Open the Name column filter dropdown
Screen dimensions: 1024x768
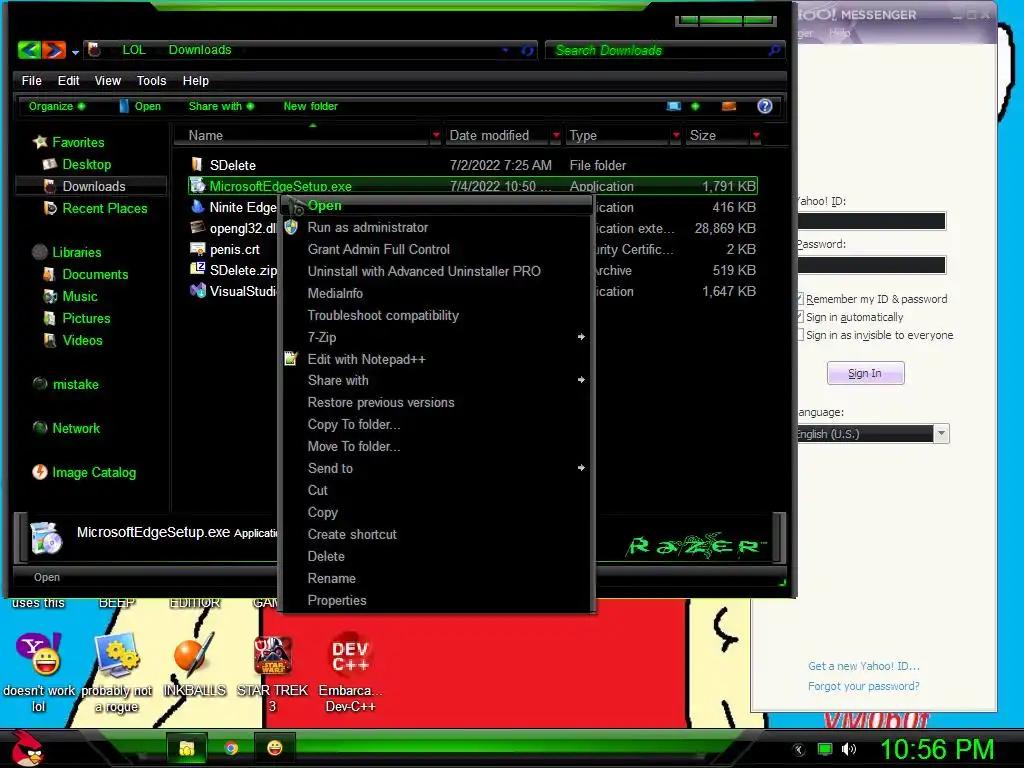[x=436, y=135]
